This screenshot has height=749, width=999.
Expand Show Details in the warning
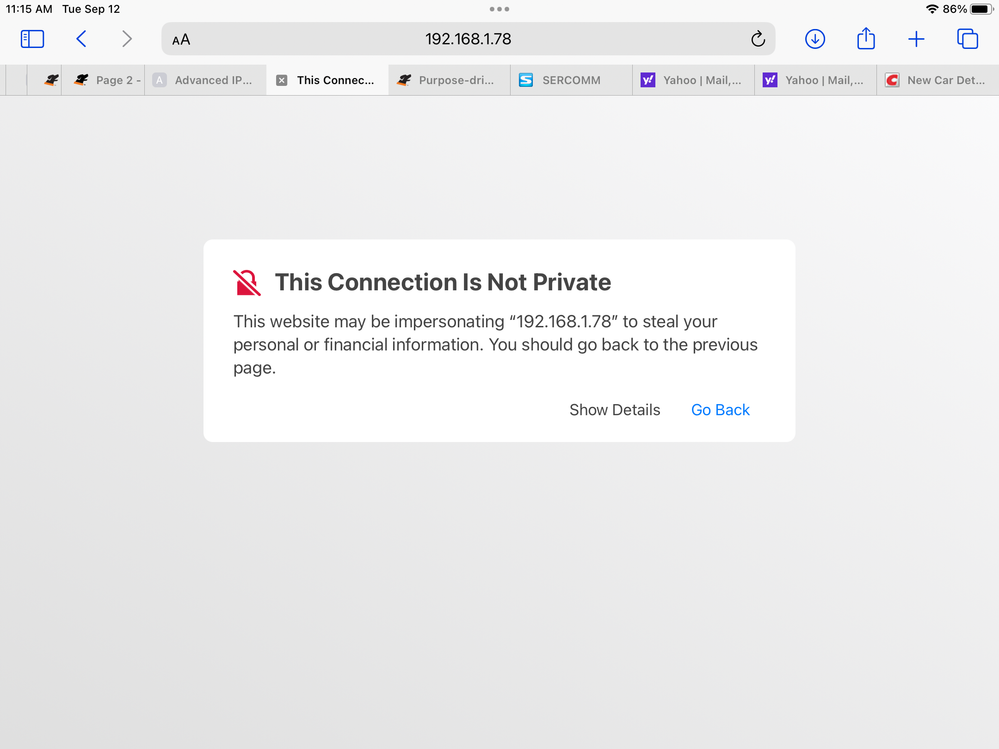(615, 410)
